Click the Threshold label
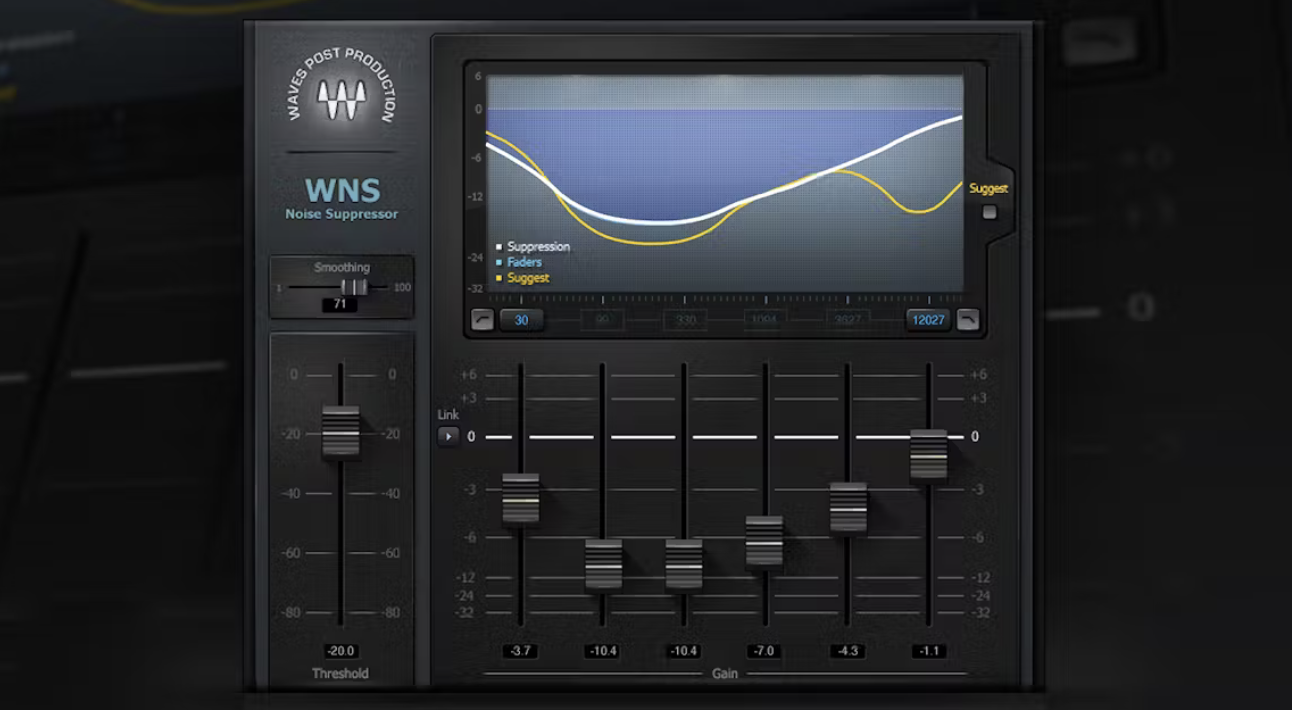Screen dimensions: 1292x710 click(340, 674)
